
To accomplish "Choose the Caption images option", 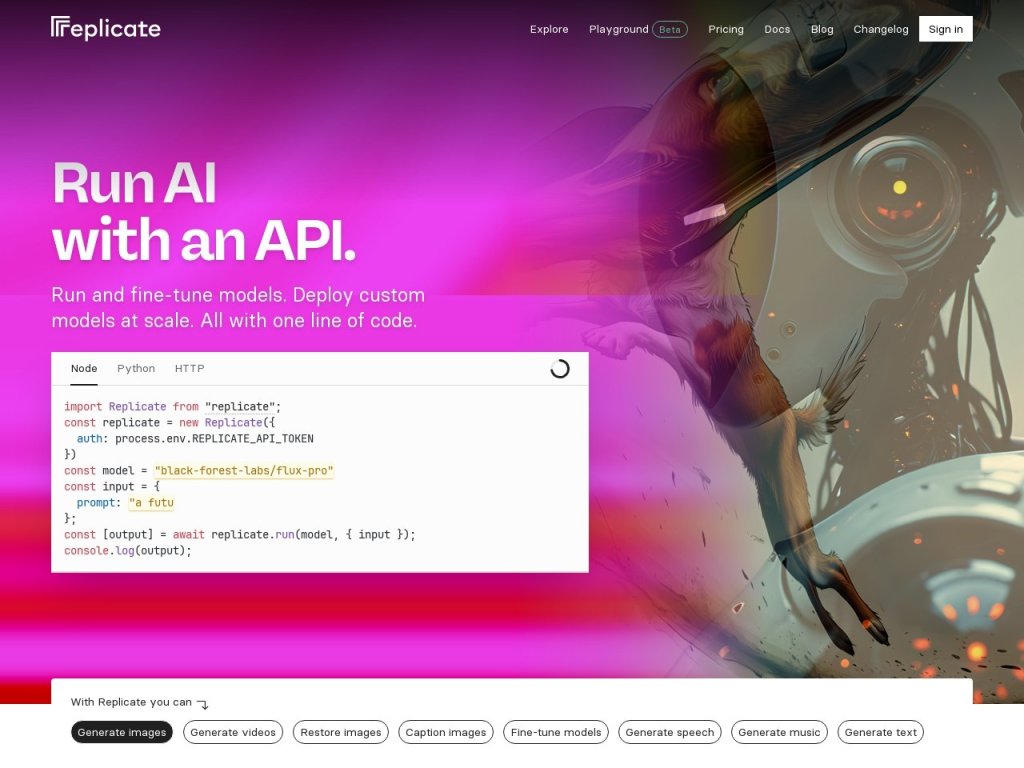I will (x=446, y=732).
